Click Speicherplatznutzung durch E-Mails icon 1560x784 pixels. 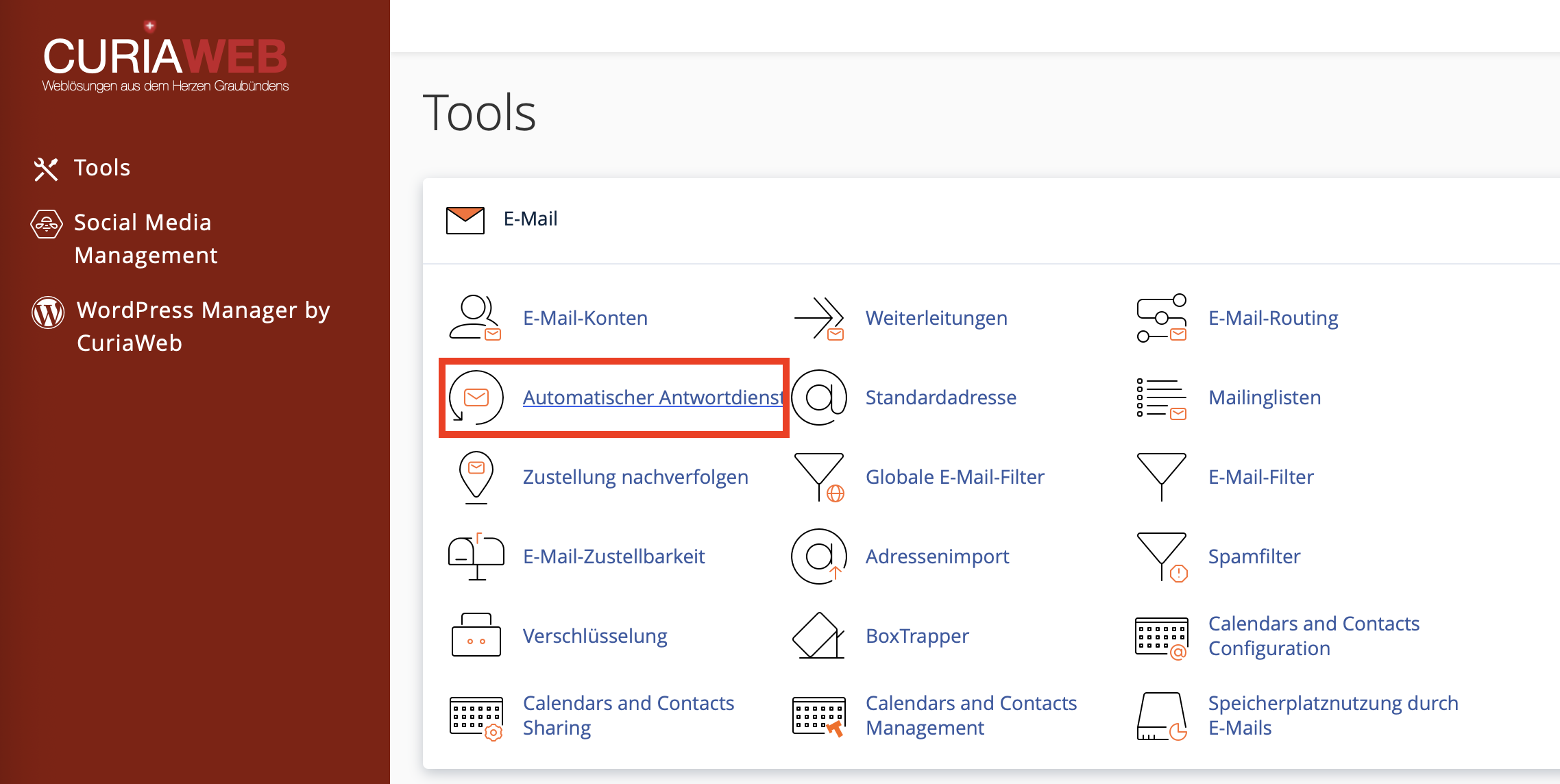(1162, 716)
